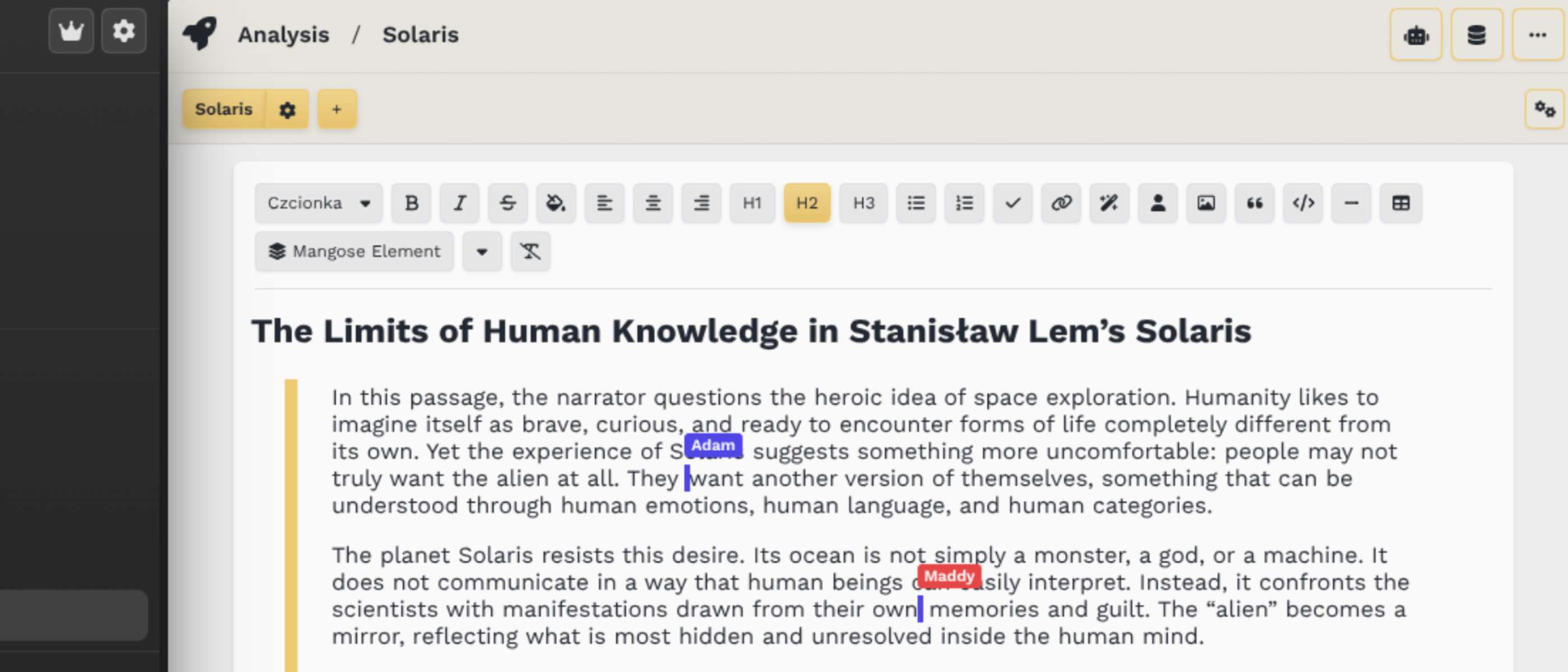The image size is (1568, 672).
Task: Insert a table
Action: (x=1401, y=203)
